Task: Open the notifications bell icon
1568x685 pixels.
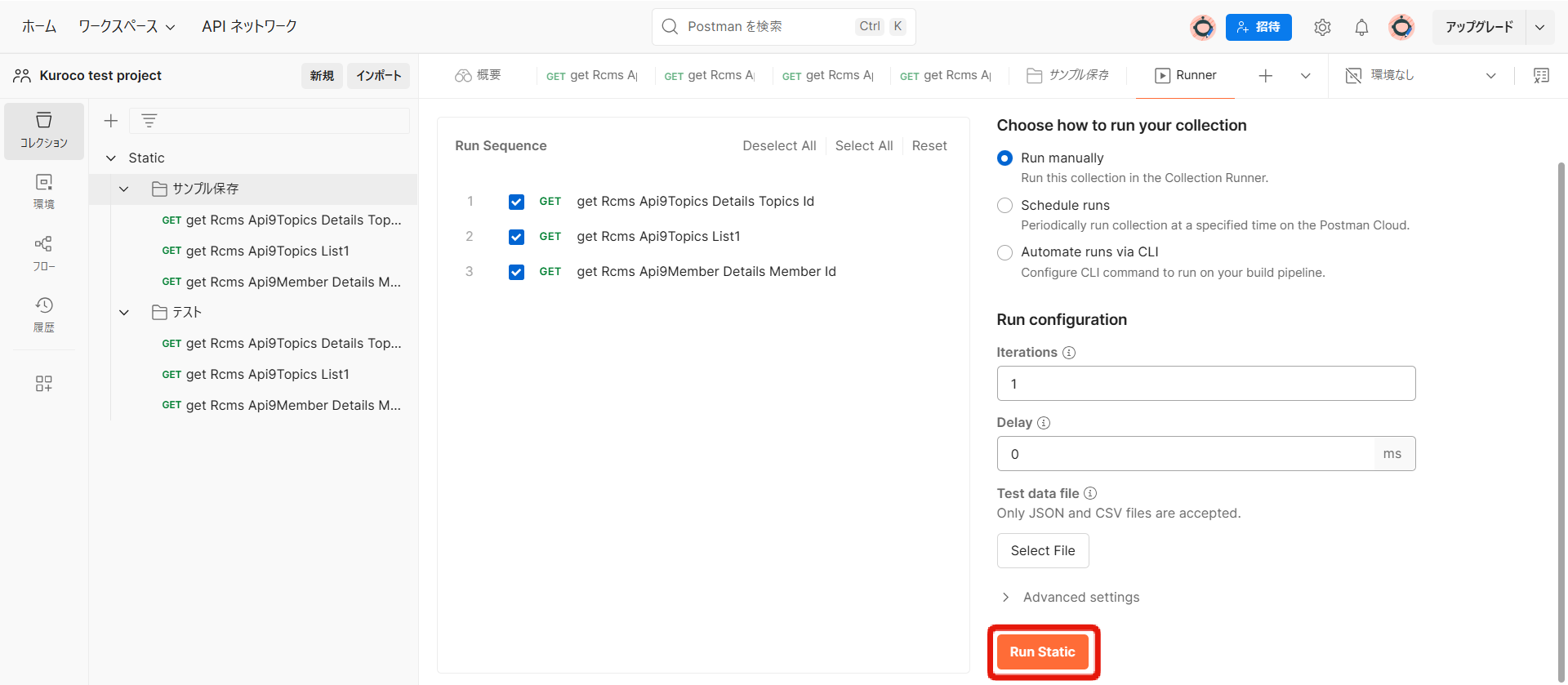Action: click(x=1361, y=27)
